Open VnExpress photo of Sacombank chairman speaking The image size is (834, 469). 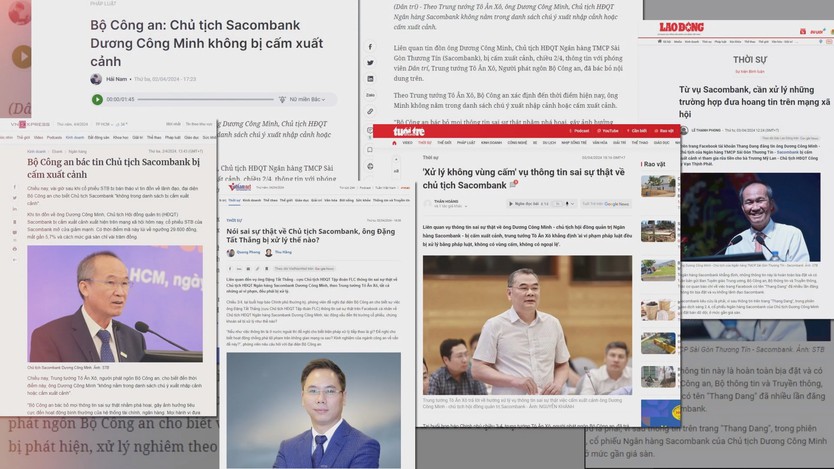pyautogui.click(x=115, y=304)
